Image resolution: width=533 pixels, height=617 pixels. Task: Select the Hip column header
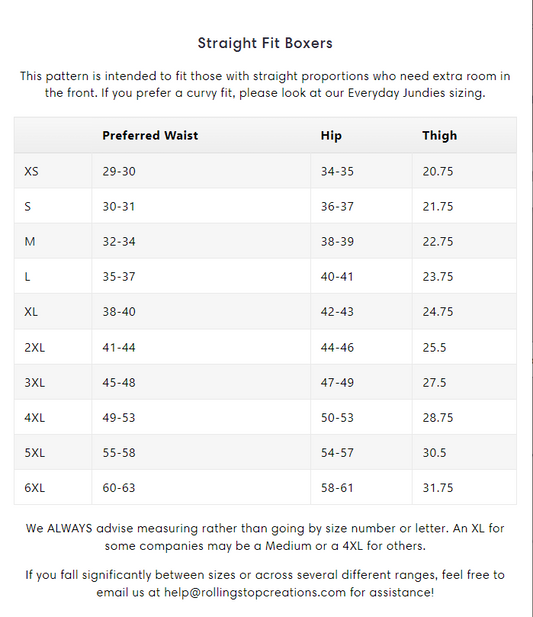coord(331,135)
